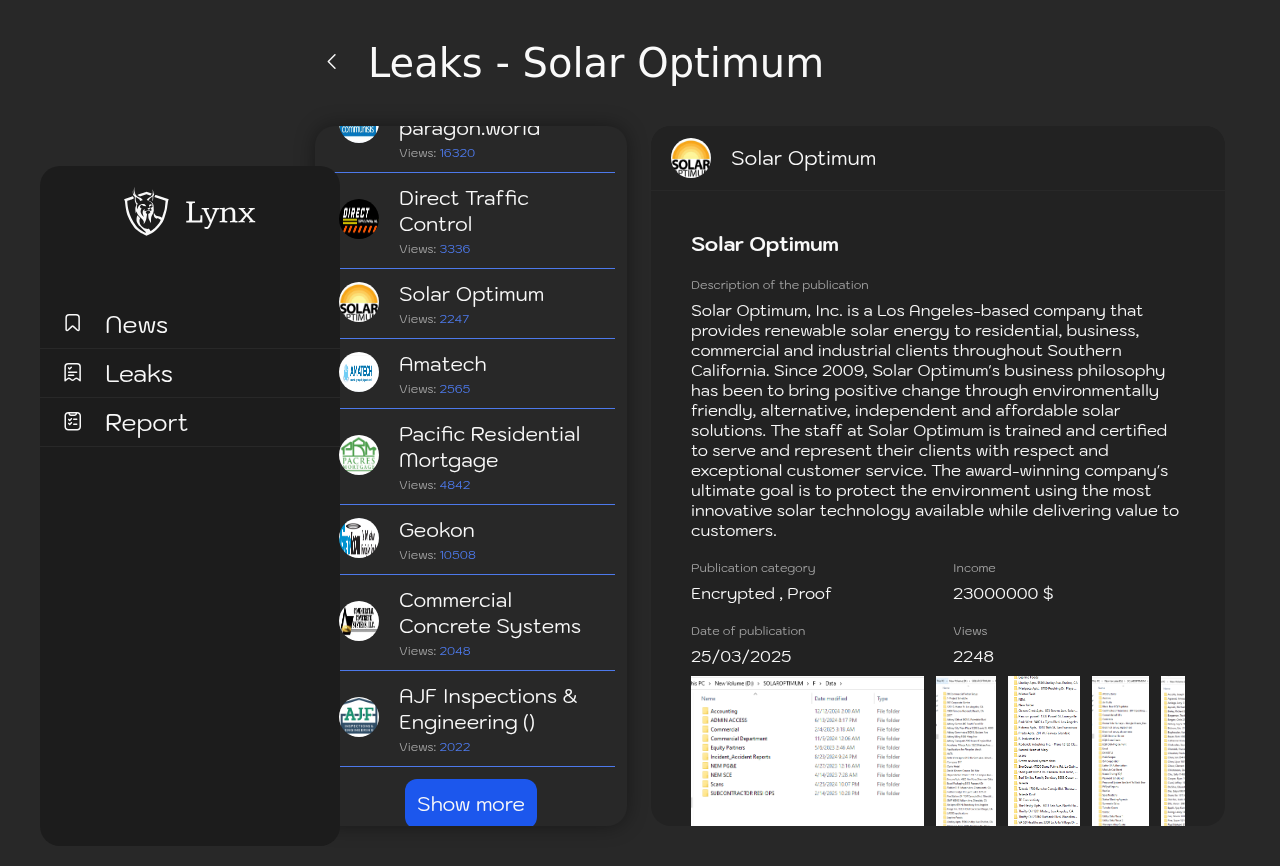Viewport: 1280px width, 866px height.
Task: Click the Encrypted , Proof category value
Action: [761, 593]
